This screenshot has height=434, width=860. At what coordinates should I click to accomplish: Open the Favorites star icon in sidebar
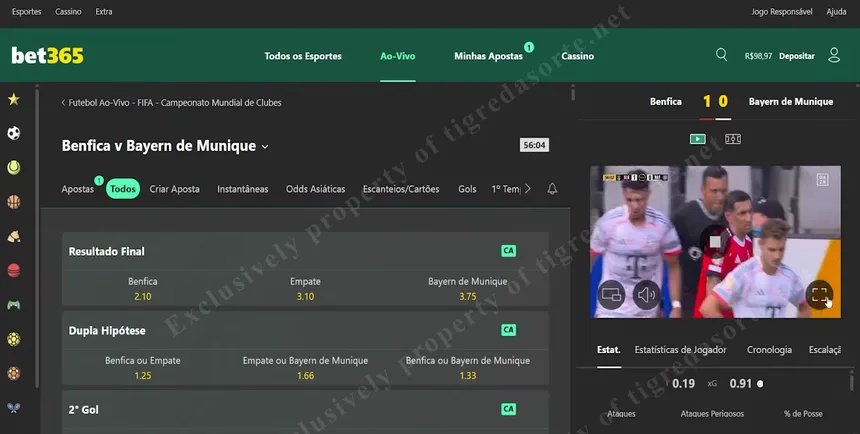14,99
